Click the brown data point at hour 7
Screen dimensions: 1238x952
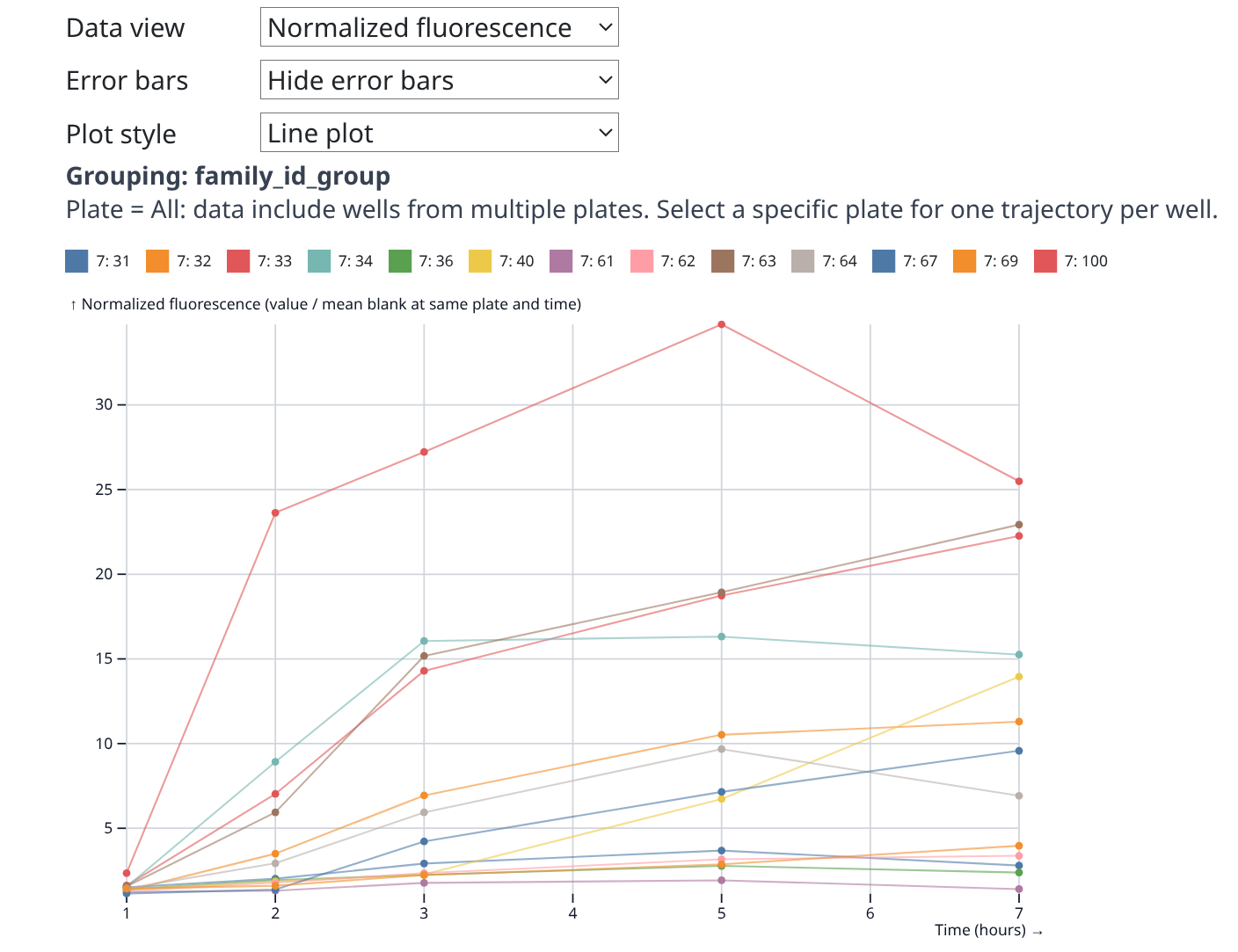click(x=1019, y=525)
